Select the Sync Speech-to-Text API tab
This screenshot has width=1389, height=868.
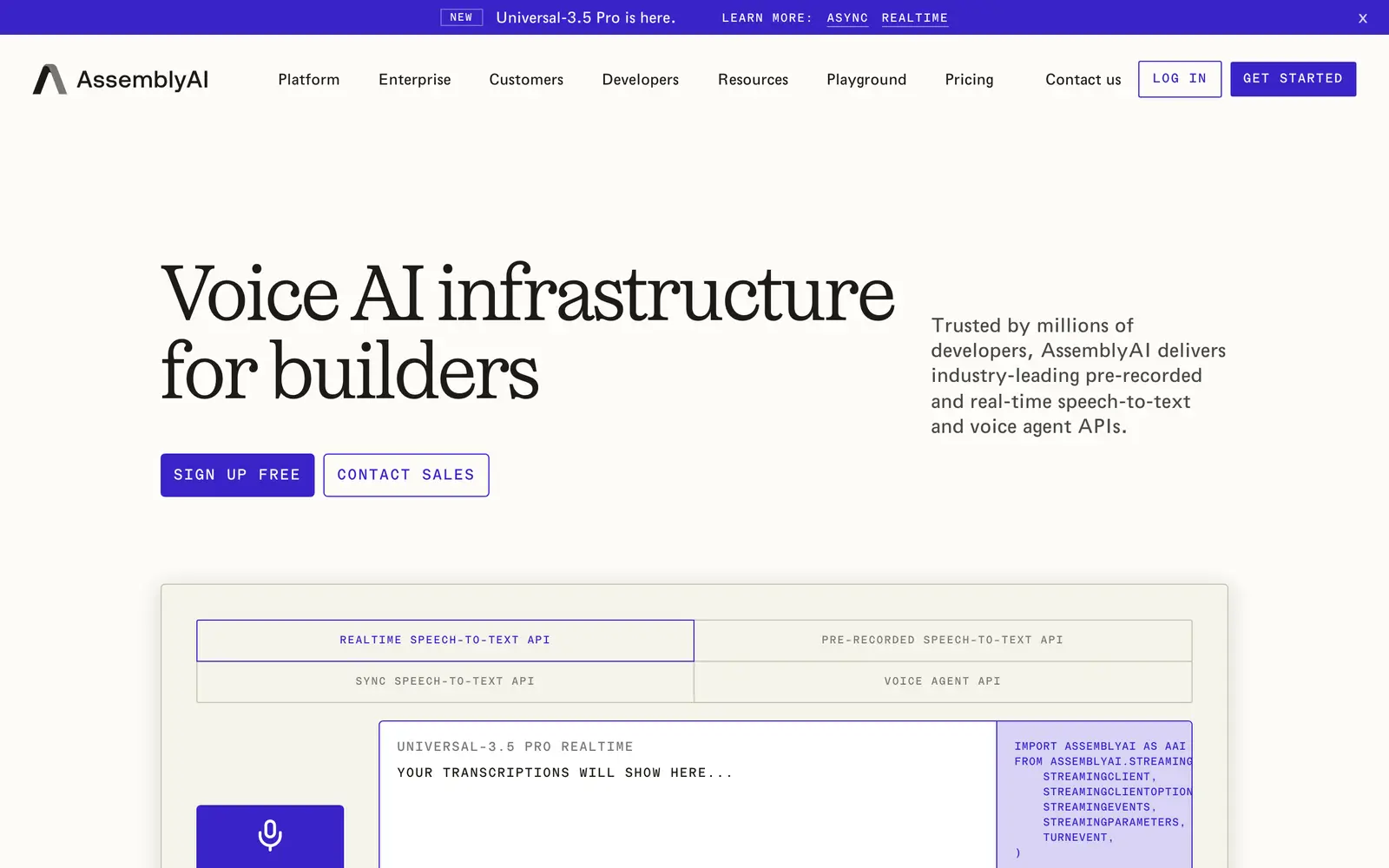coord(445,682)
